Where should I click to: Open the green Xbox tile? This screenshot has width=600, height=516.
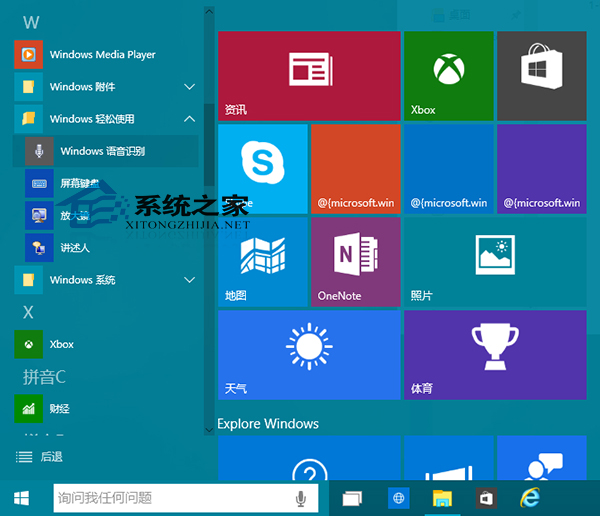point(449,76)
